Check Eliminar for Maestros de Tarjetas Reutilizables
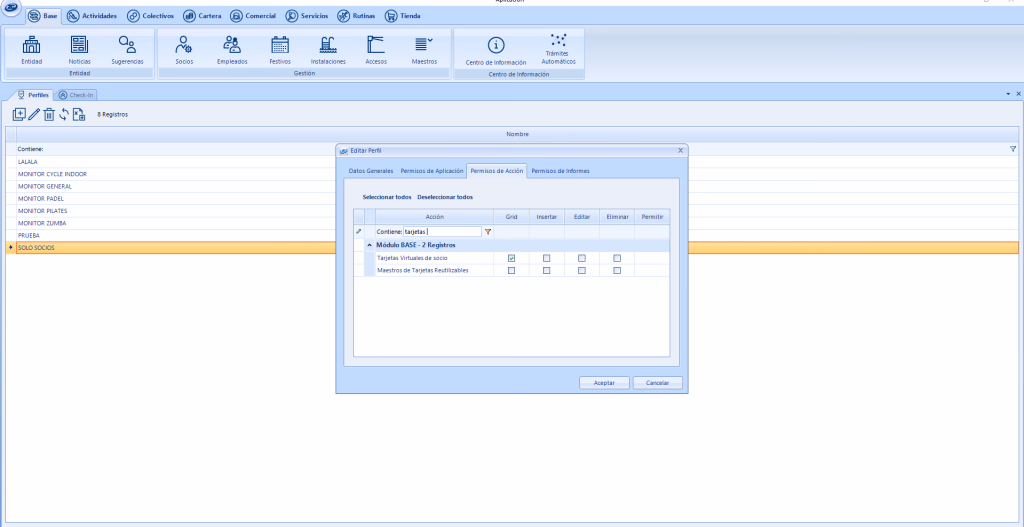 click(617, 270)
